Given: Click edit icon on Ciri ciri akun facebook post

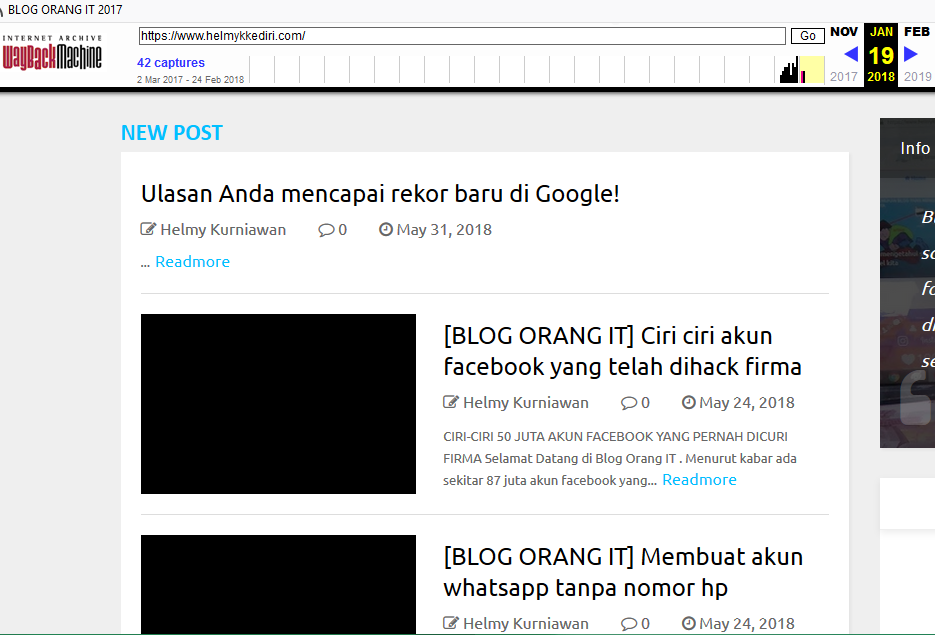Looking at the screenshot, I should click(451, 402).
